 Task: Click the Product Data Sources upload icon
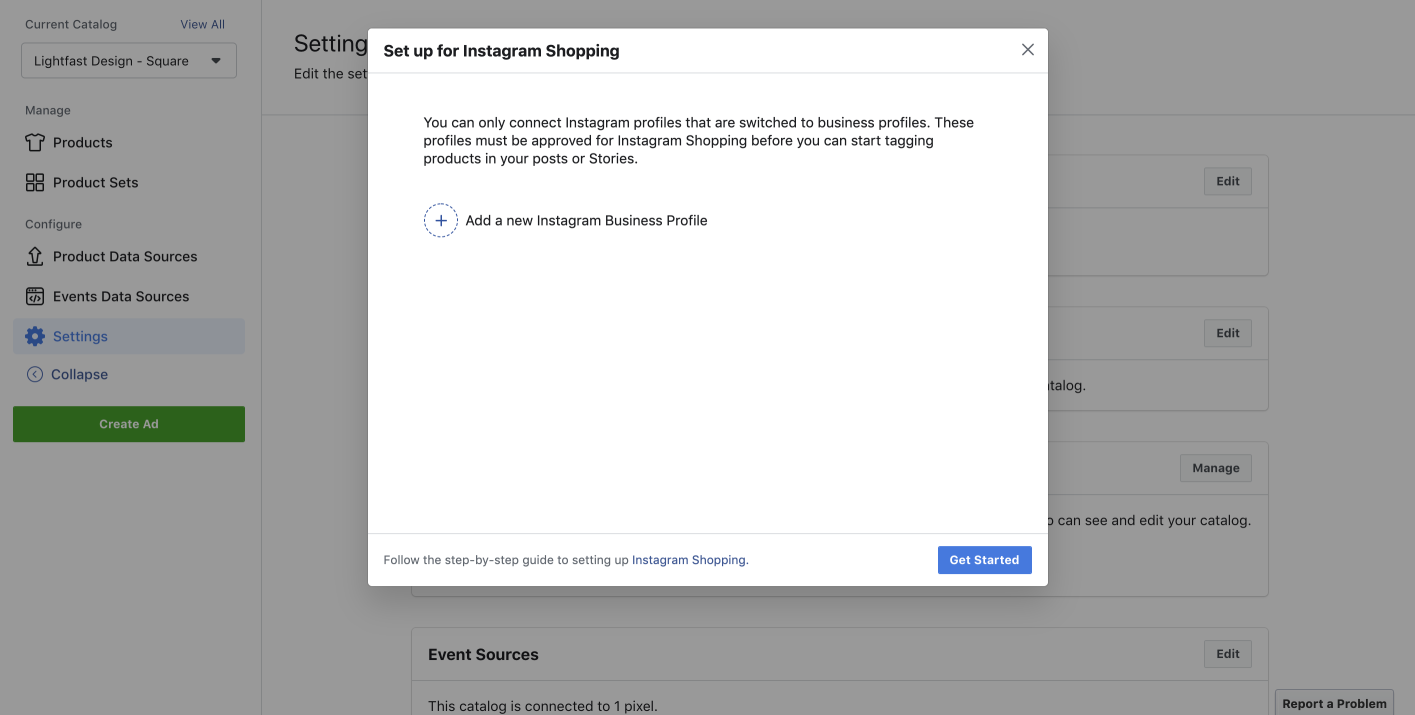[35, 256]
